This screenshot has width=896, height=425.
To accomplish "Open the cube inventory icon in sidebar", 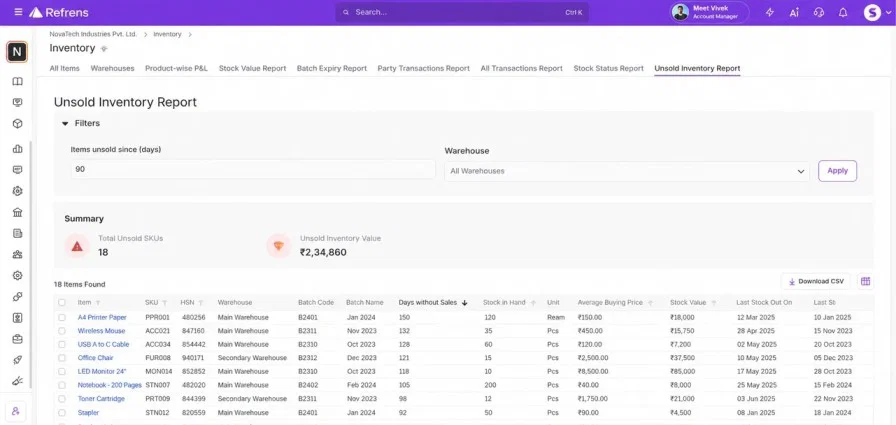I will click(17, 123).
